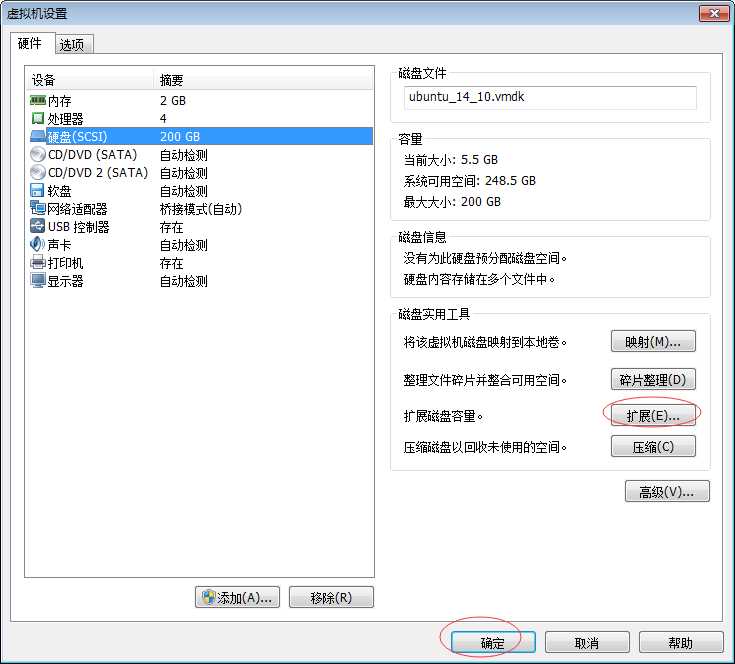Click the '200 GB' hard disk summary value
The height and width of the screenshot is (664, 735).
[180, 137]
